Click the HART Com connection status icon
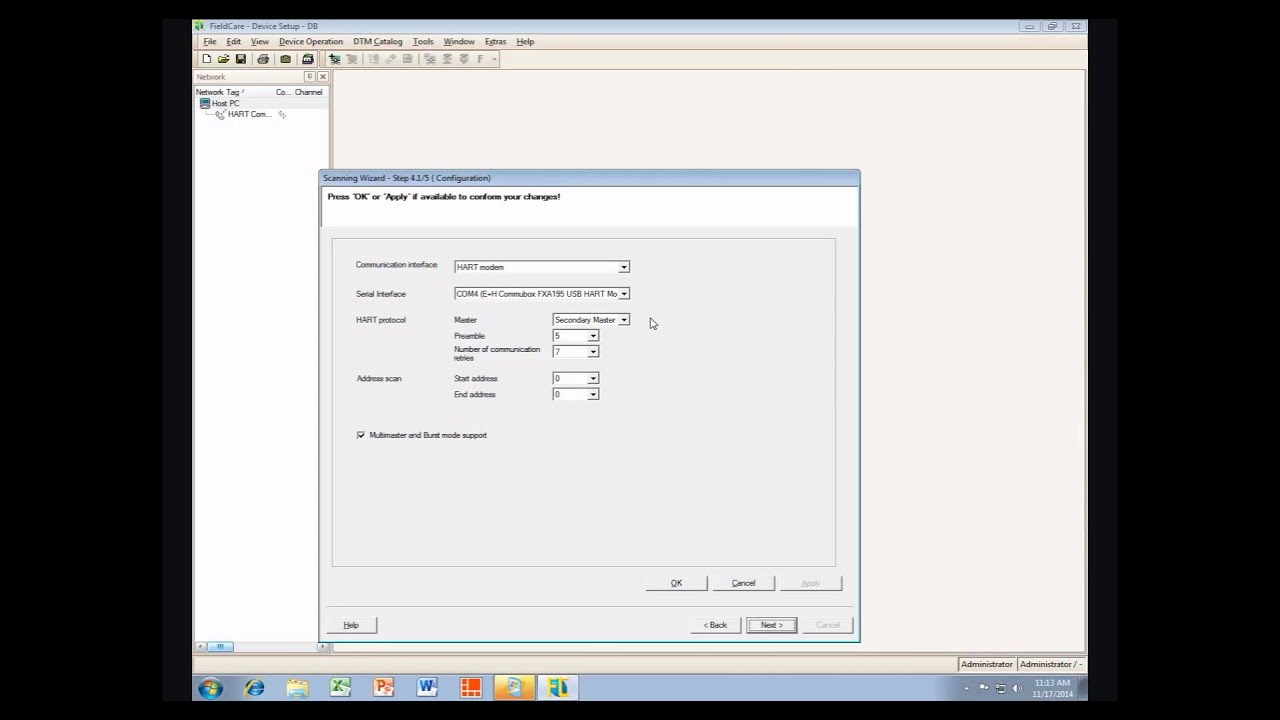Viewport: 1280px width, 720px height. coord(282,114)
